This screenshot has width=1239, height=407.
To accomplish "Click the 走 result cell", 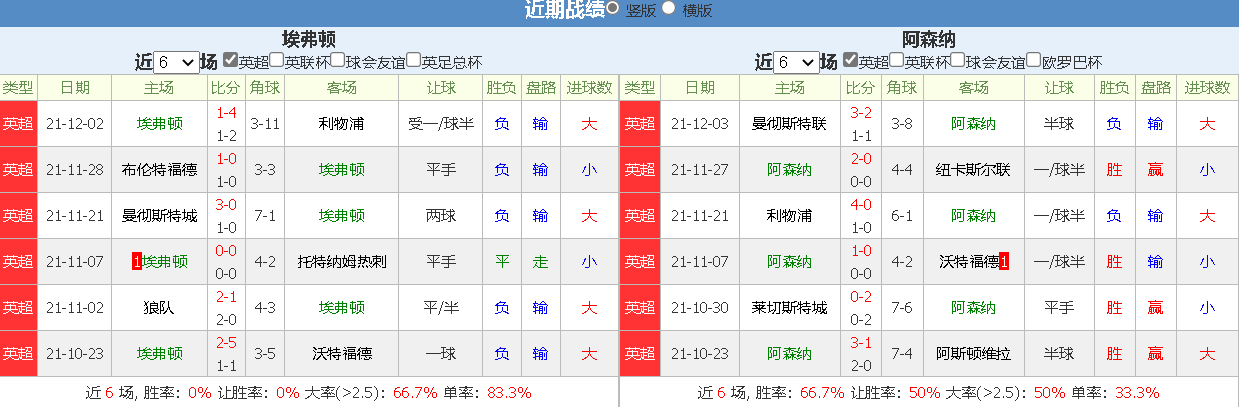I will point(540,262).
